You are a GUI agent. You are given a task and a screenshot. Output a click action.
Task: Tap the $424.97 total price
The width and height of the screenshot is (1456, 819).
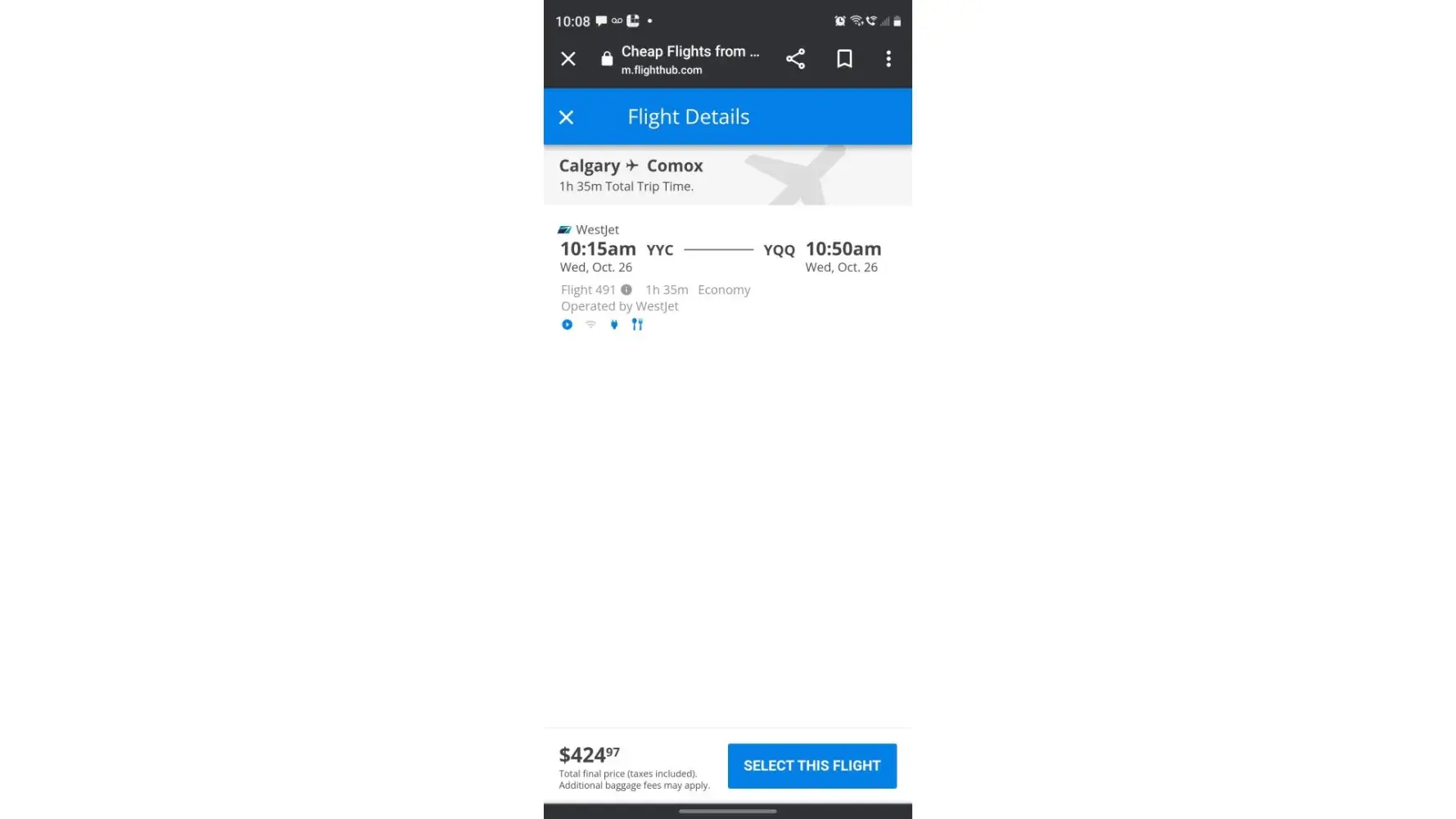590,754
